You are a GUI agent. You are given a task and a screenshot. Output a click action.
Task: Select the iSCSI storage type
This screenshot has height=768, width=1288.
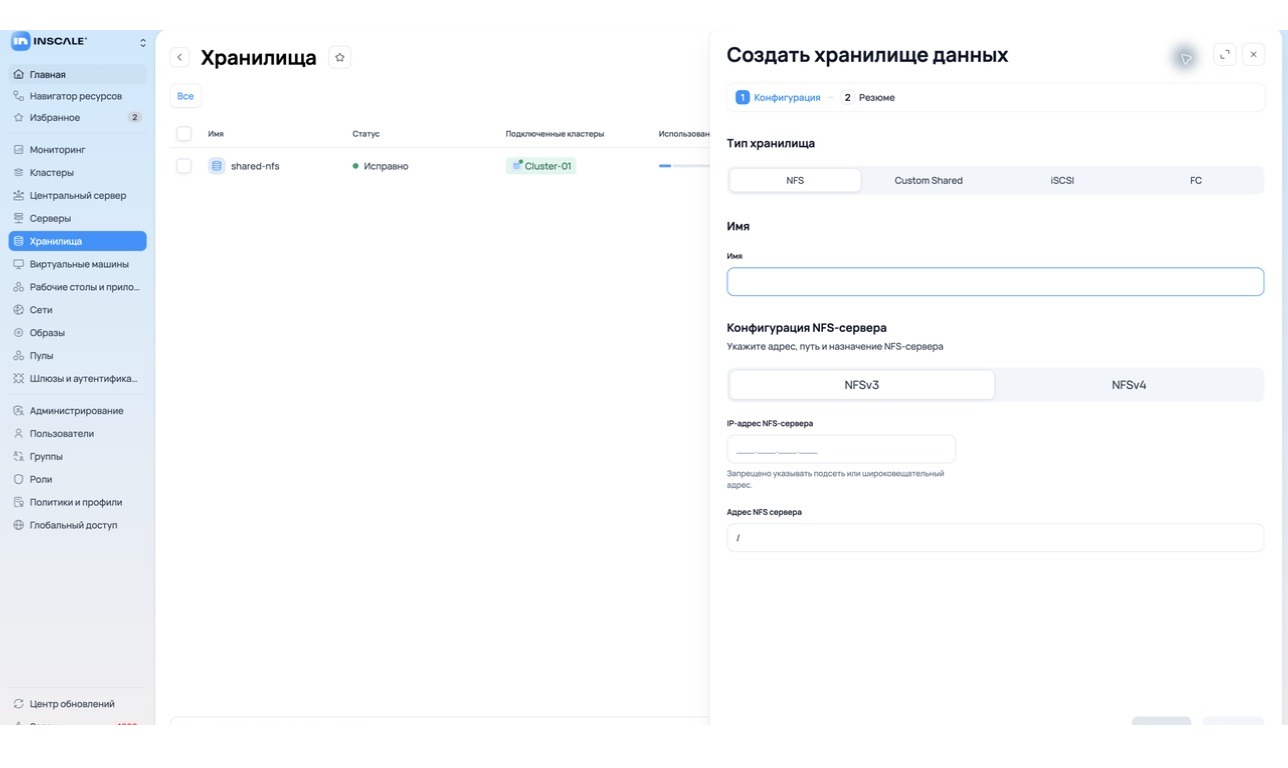pos(1062,181)
